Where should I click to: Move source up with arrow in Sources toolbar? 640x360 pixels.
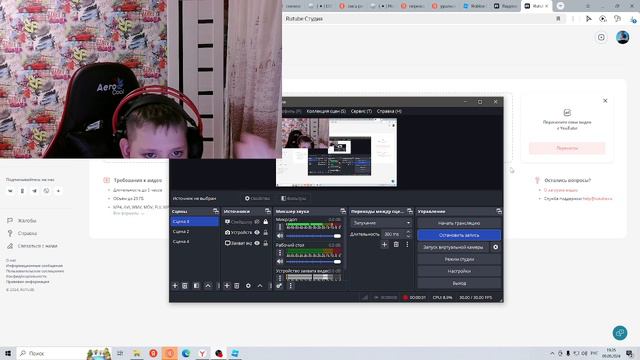pyautogui.click(x=260, y=286)
